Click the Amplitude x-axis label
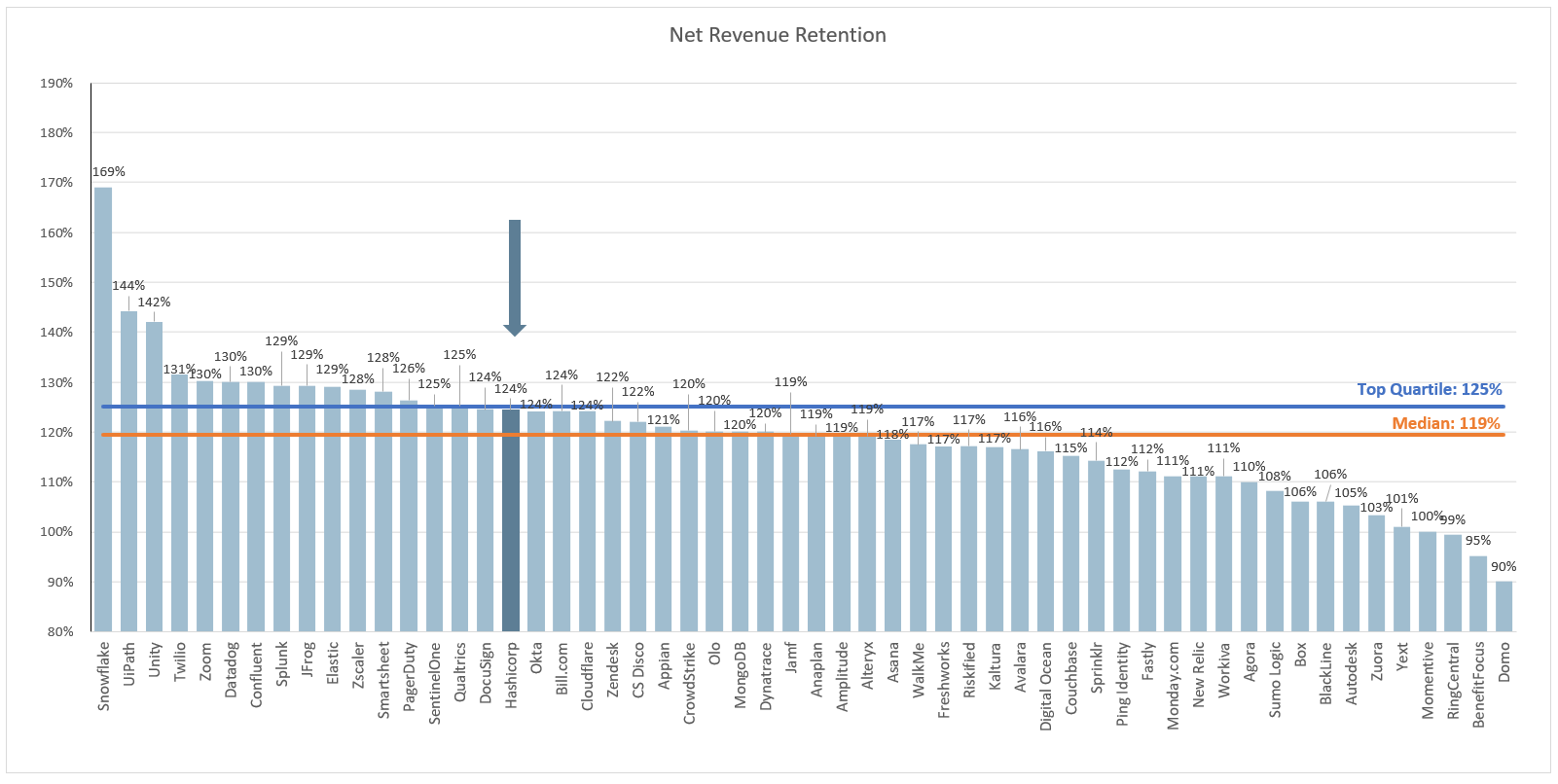 (842, 676)
